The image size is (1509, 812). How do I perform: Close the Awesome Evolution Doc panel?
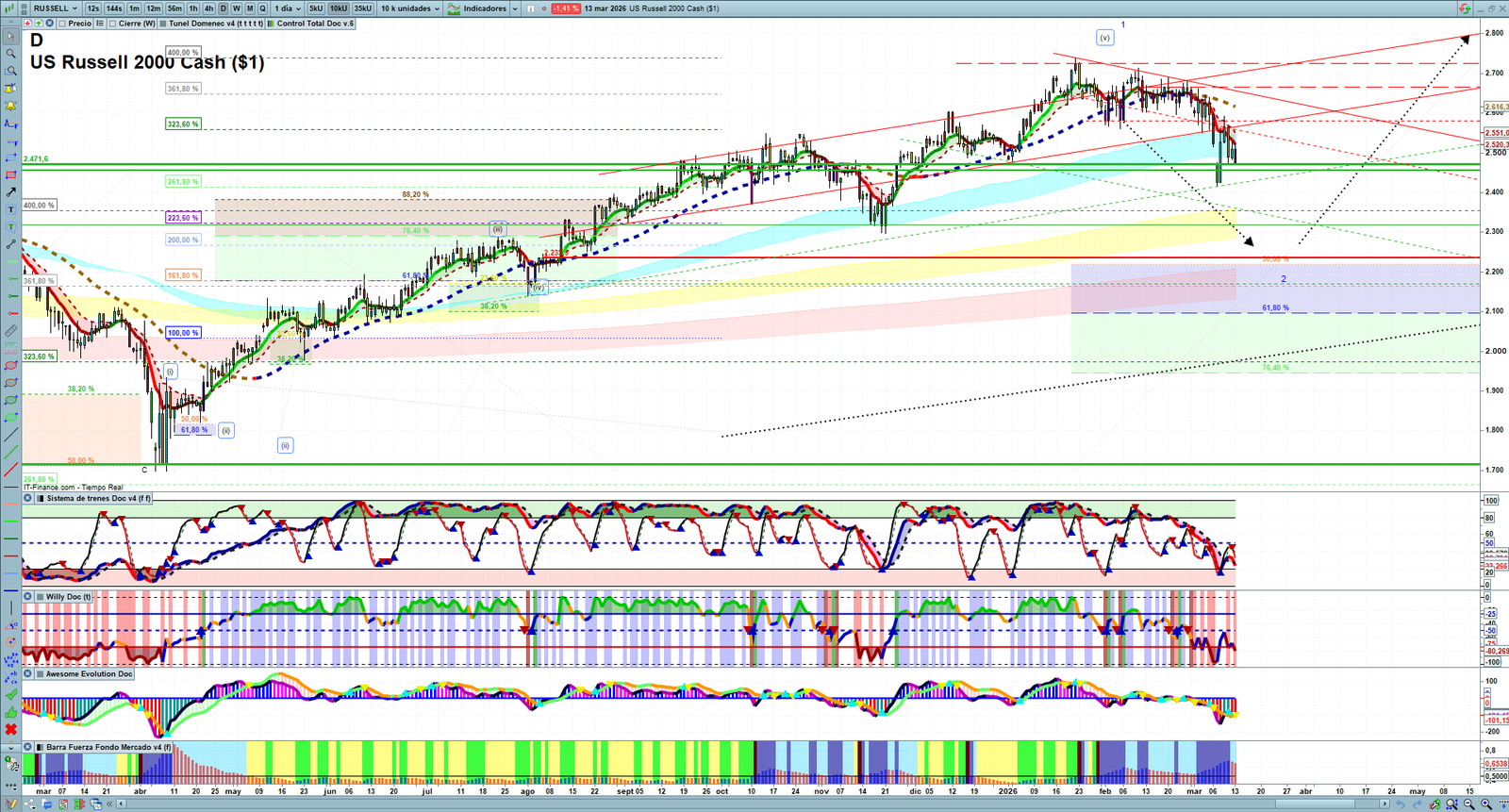(27, 673)
